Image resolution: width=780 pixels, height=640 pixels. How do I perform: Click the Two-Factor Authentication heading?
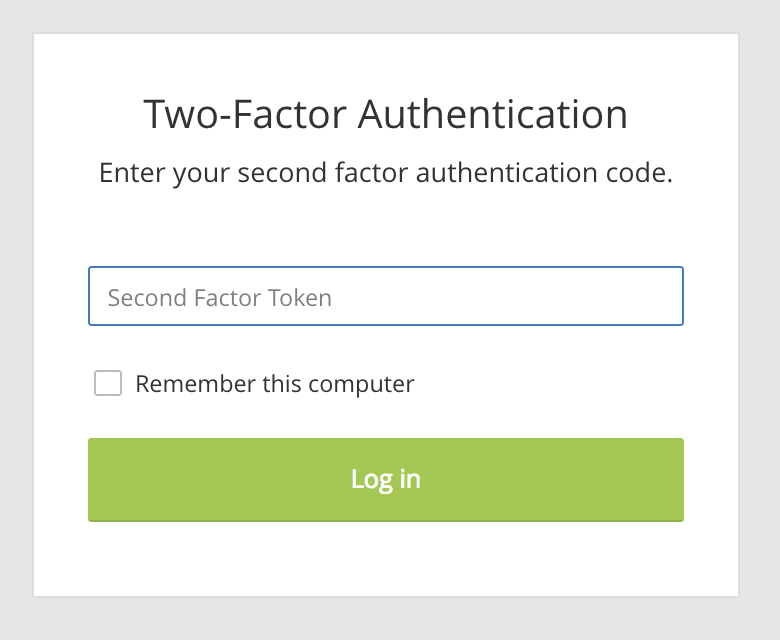pyautogui.click(x=386, y=114)
